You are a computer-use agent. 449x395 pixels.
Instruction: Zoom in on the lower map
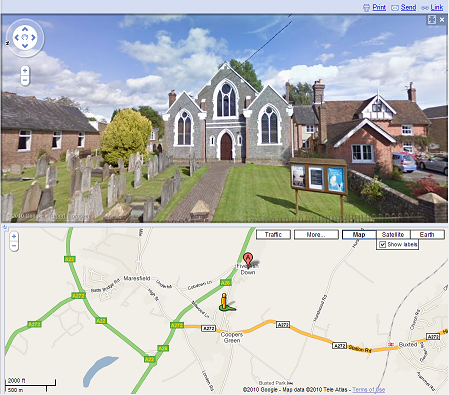(14, 236)
